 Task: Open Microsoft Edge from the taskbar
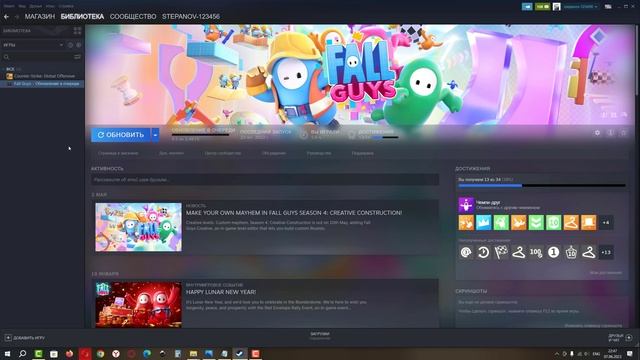(147, 353)
